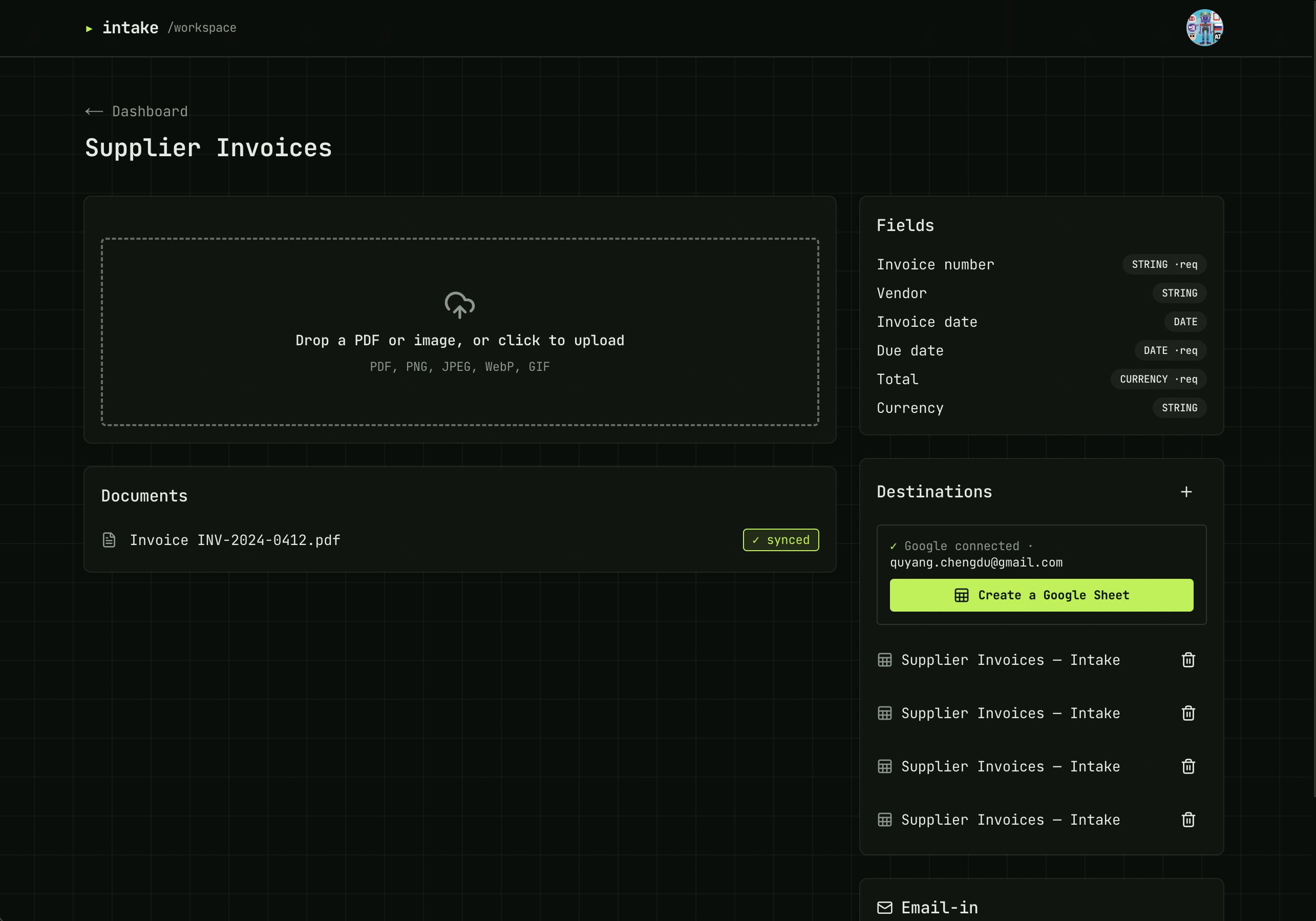
Task: Open the /workspace breadcrumb
Action: pos(202,28)
